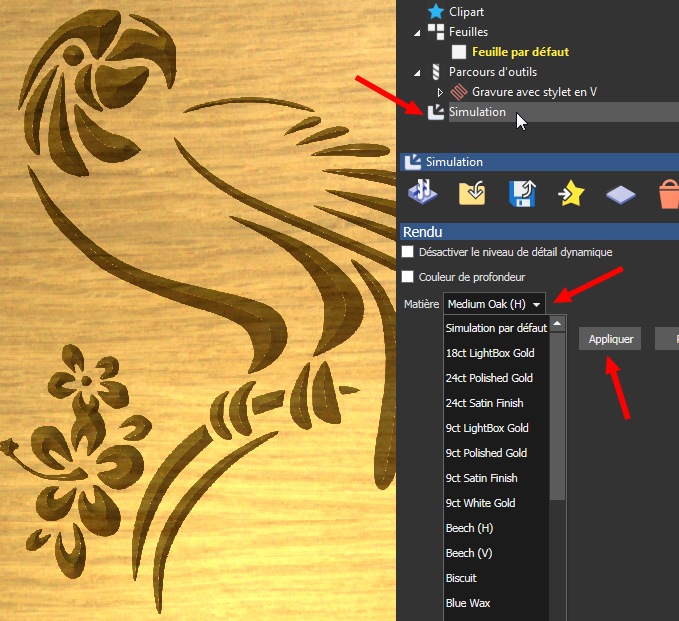Viewport: 679px width, 621px height.
Task: Click the Feuilles sheets icon
Action: coord(436,32)
